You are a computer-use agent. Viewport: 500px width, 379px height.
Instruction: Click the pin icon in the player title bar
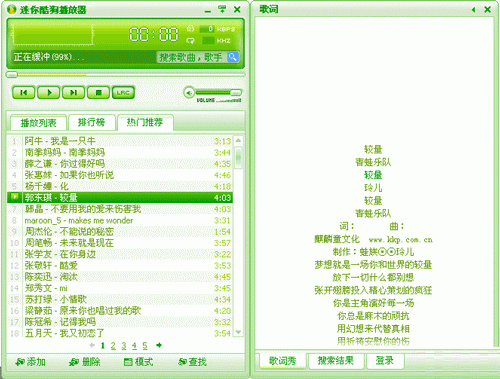tap(222, 9)
